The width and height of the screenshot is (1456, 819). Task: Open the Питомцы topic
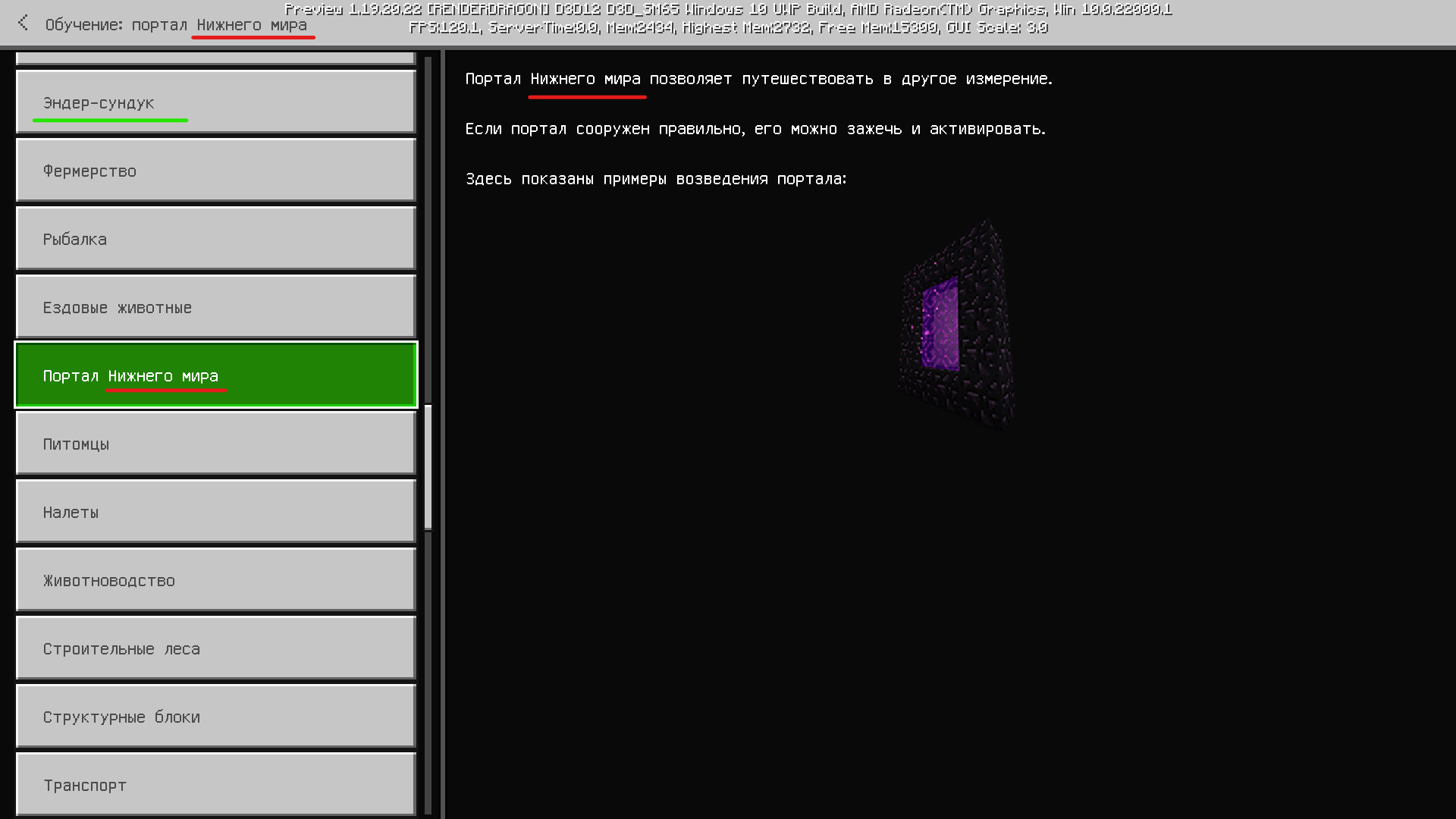pos(215,444)
